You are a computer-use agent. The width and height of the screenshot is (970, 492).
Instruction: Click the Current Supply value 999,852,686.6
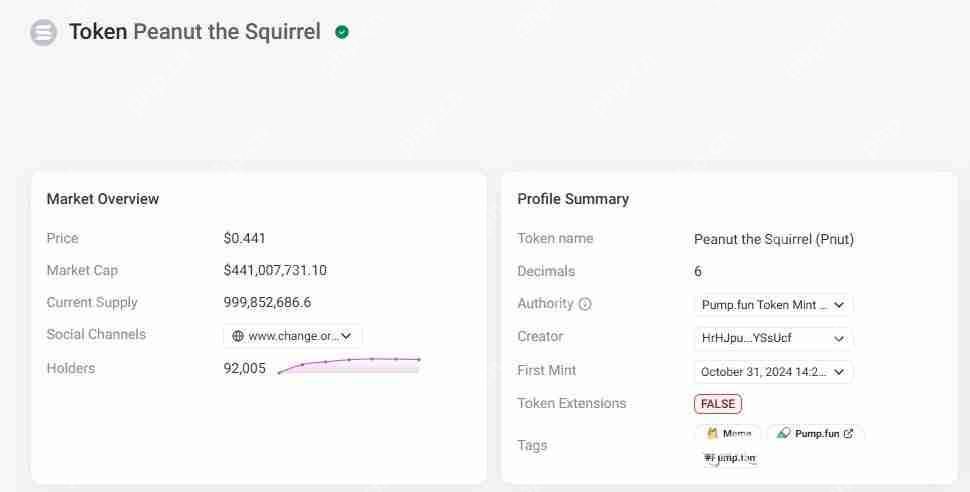267,302
